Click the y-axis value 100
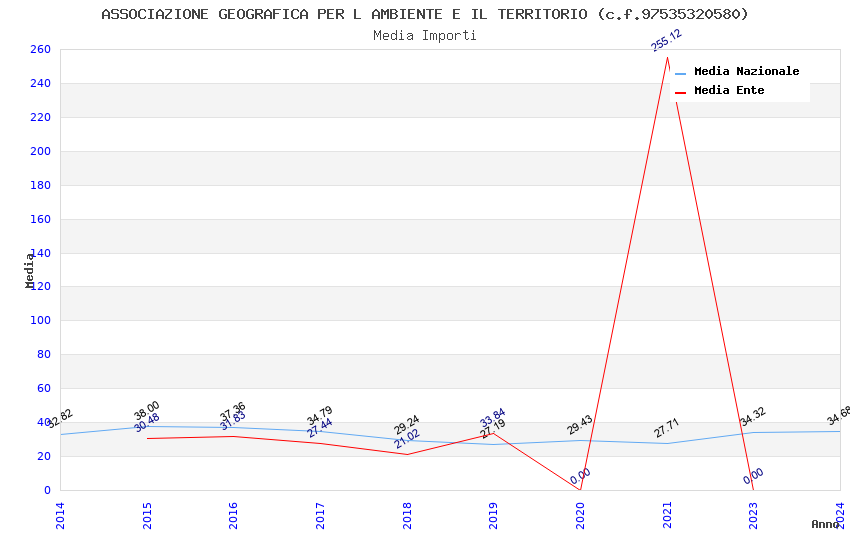This screenshot has height=550, width=850. click(x=40, y=320)
